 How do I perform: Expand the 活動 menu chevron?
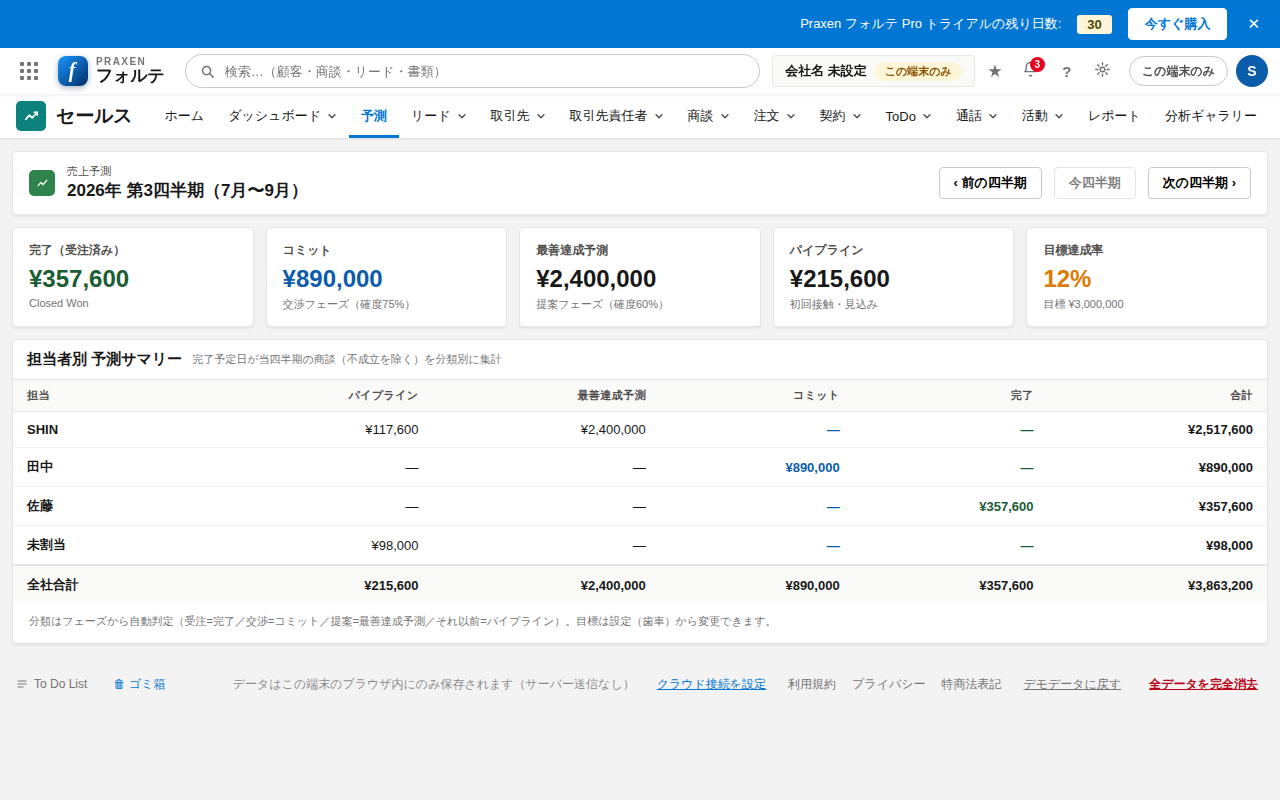click(x=1059, y=116)
